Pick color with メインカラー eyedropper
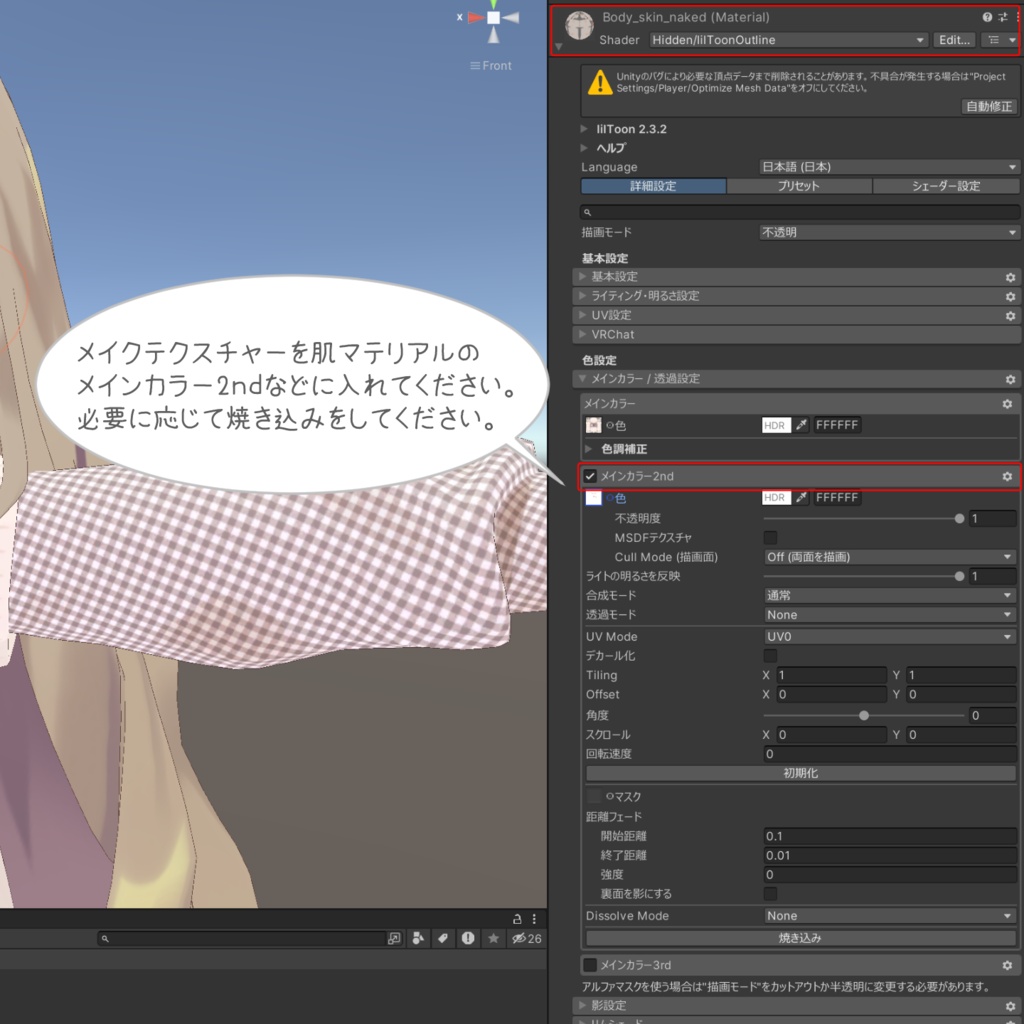The image size is (1024, 1024). point(801,425)
